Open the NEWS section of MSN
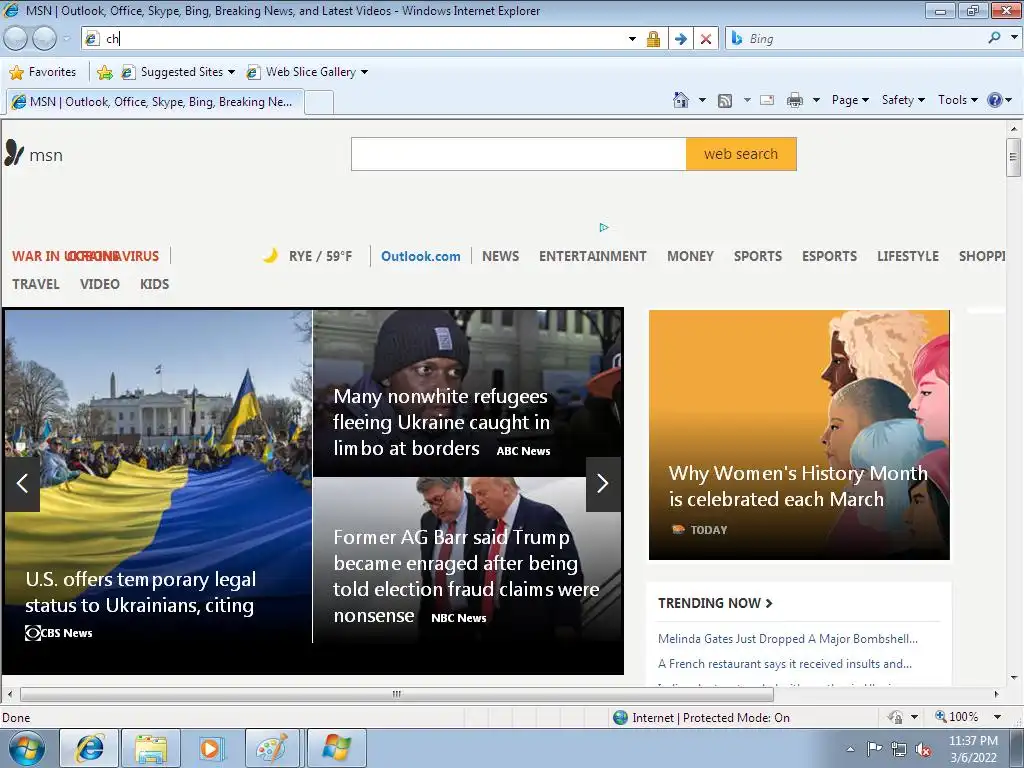Image resolution: width=1024 pixels, height=768 pixels. [x=500, y=256]
